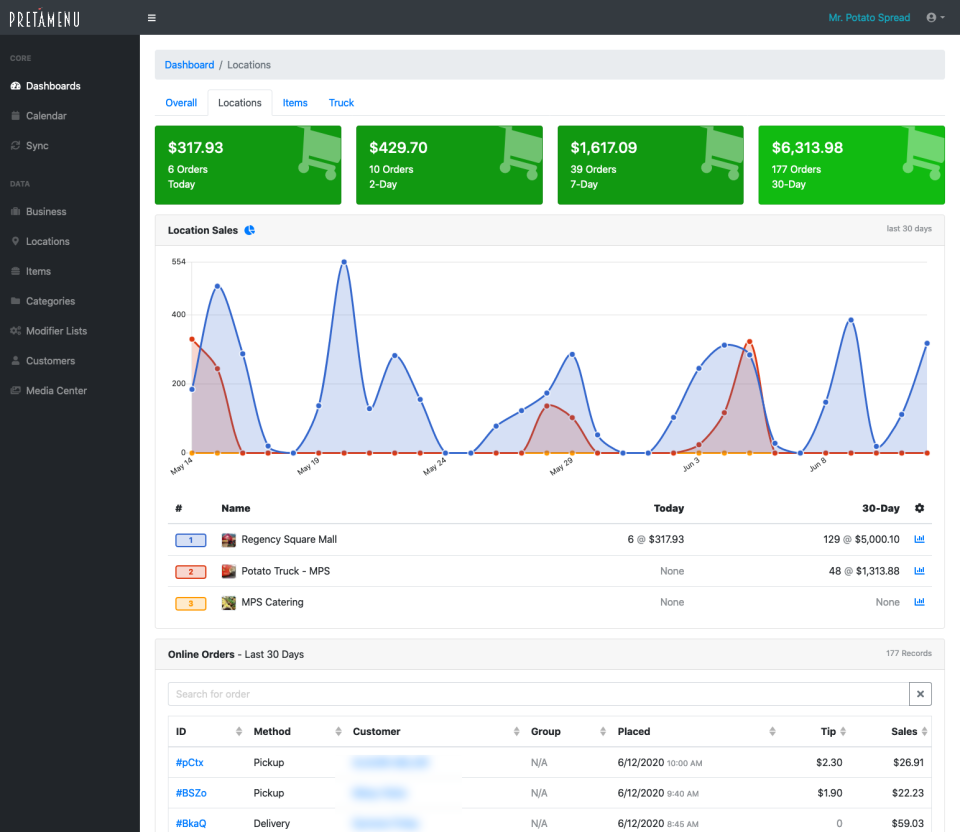Screen dimensions: 960x832
Task: Click the Search for order field
Action: coord(539,694)
